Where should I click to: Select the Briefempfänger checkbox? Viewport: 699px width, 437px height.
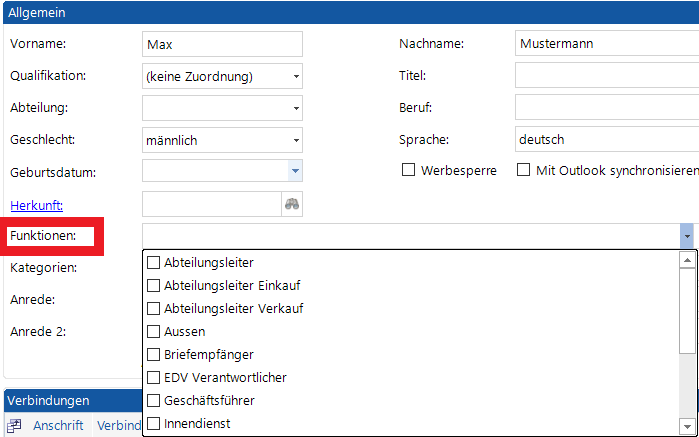point(154,354)
